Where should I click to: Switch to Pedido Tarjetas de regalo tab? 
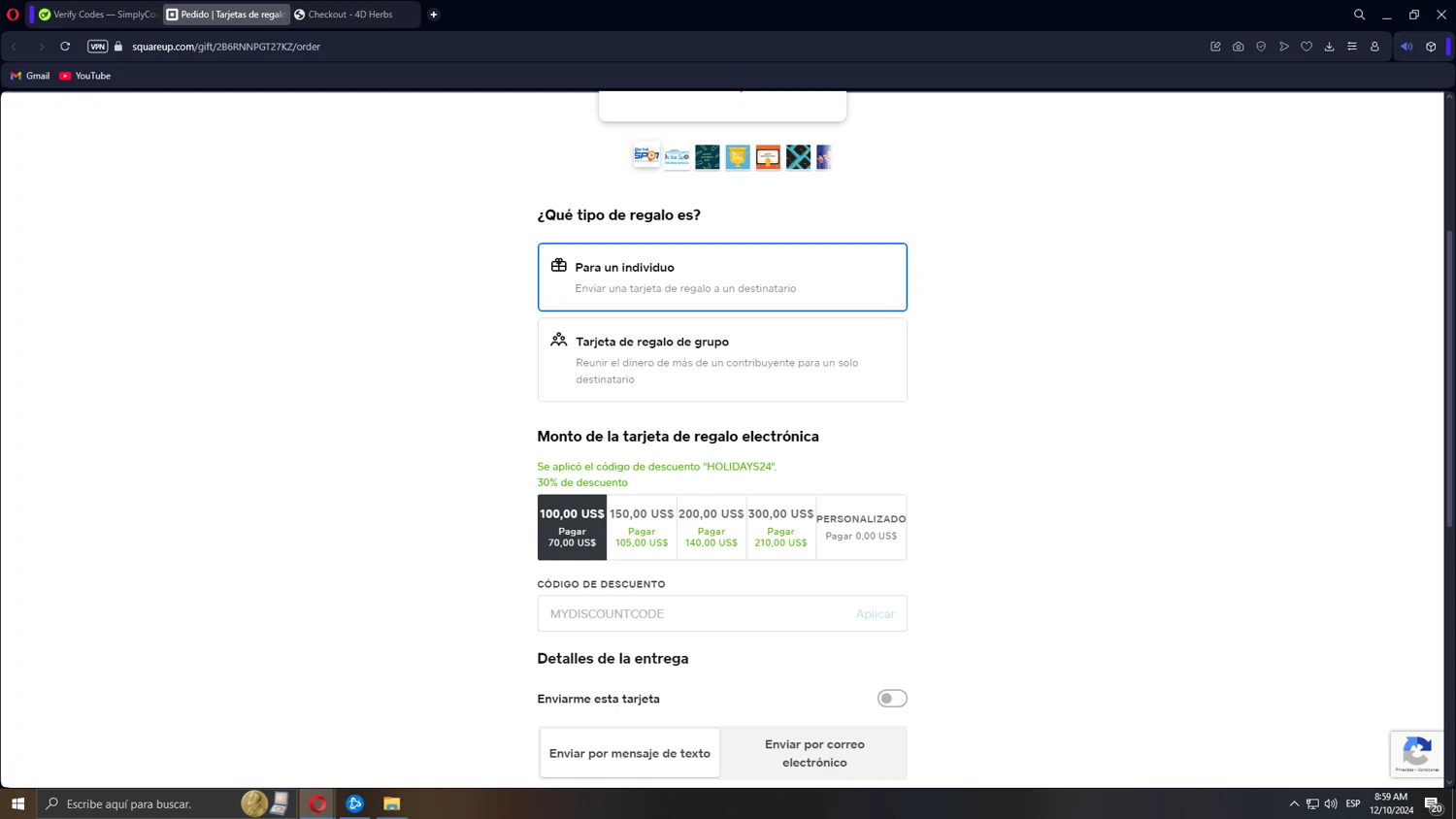click(226, 15)
